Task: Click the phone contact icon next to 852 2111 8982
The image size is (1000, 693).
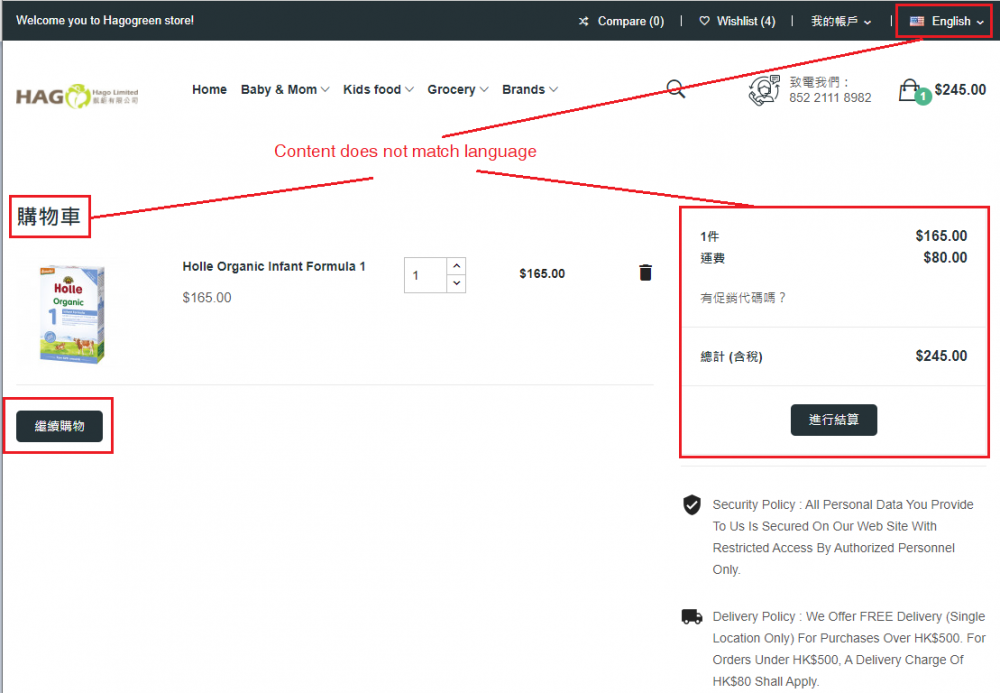Action: 764,90
